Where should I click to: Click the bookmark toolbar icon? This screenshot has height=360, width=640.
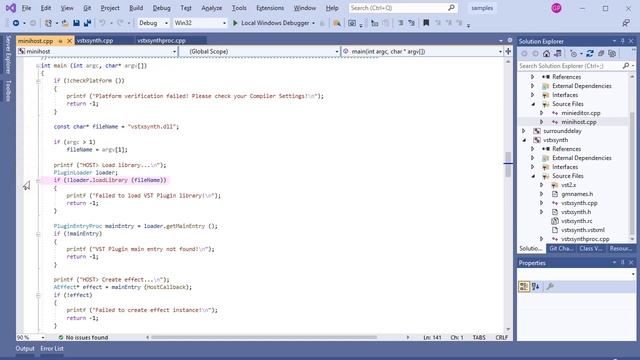pyautogui.click(x=426, y=23)
